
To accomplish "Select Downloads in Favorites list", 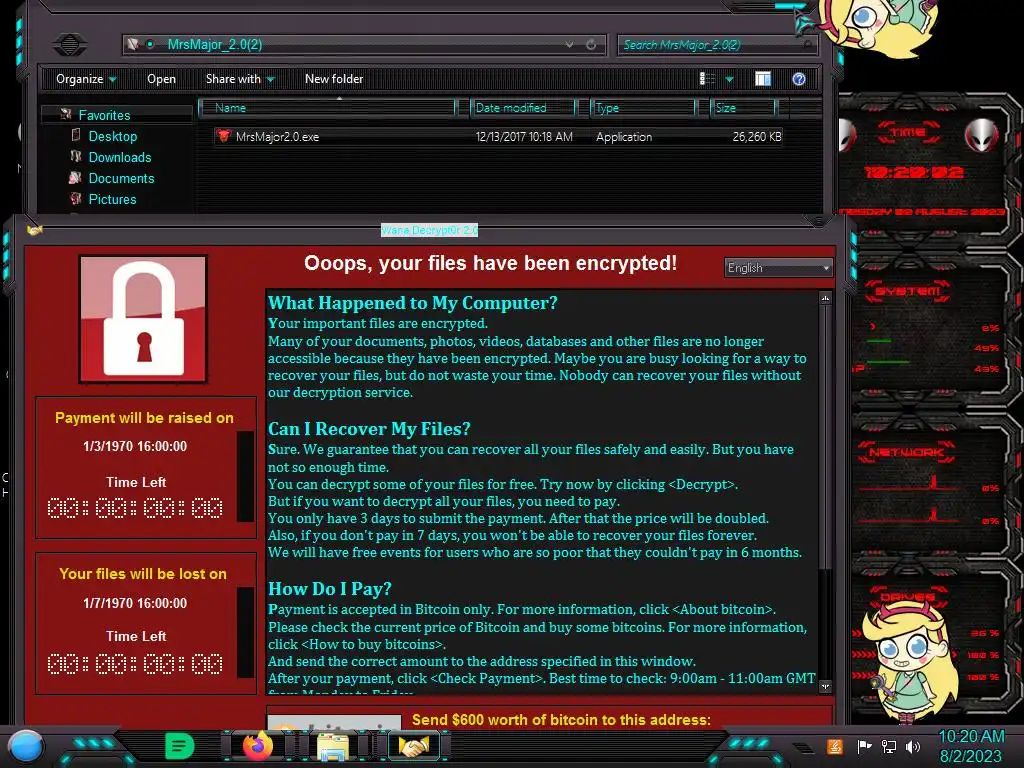I will (x=120, y=157).
